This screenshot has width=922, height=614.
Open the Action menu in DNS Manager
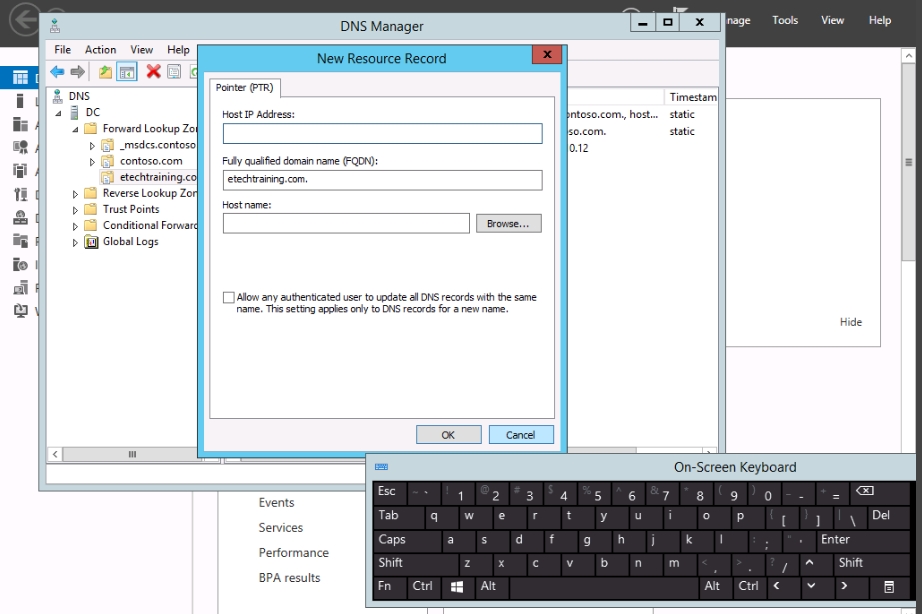(100, 50)
